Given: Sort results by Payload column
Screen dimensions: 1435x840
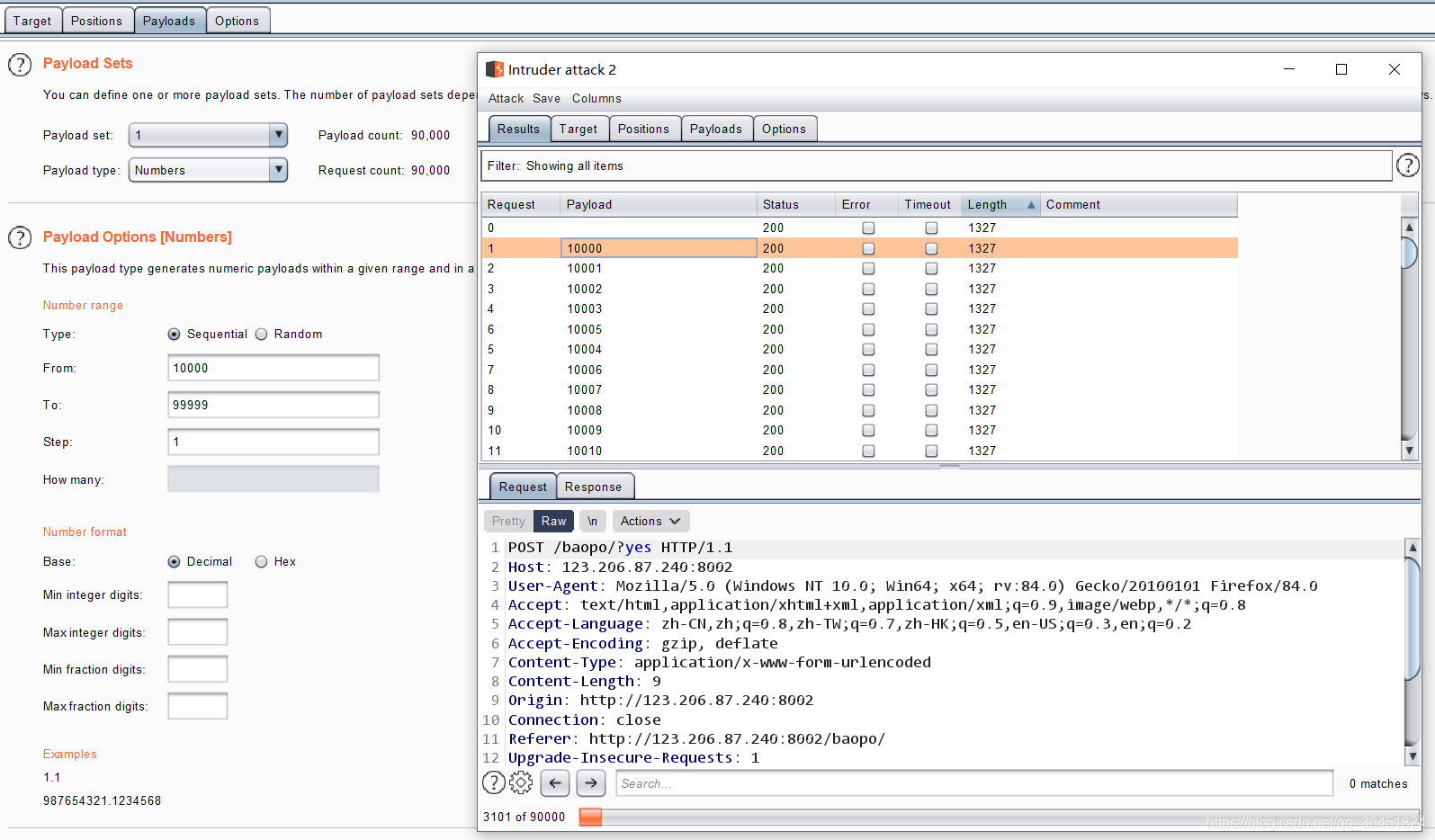Looking at the screenshot, I should point(659,205).
